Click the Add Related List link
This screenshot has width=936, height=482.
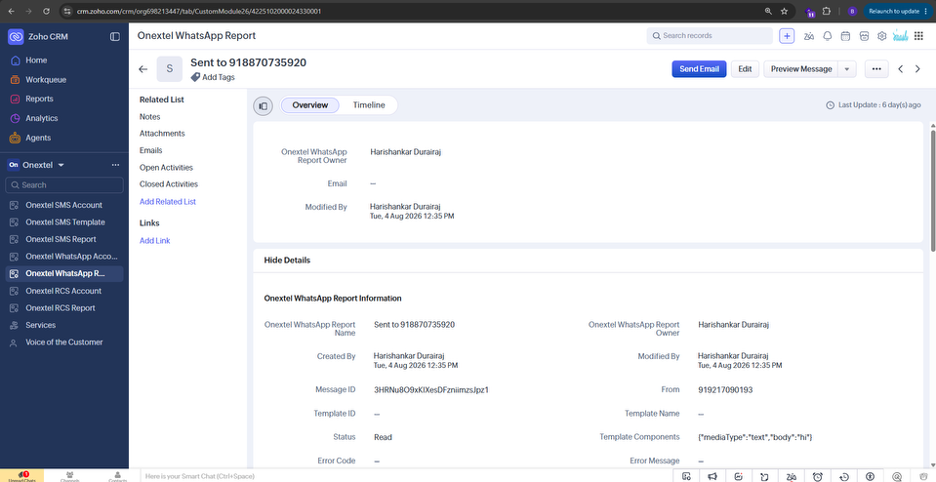pos(168,202)
